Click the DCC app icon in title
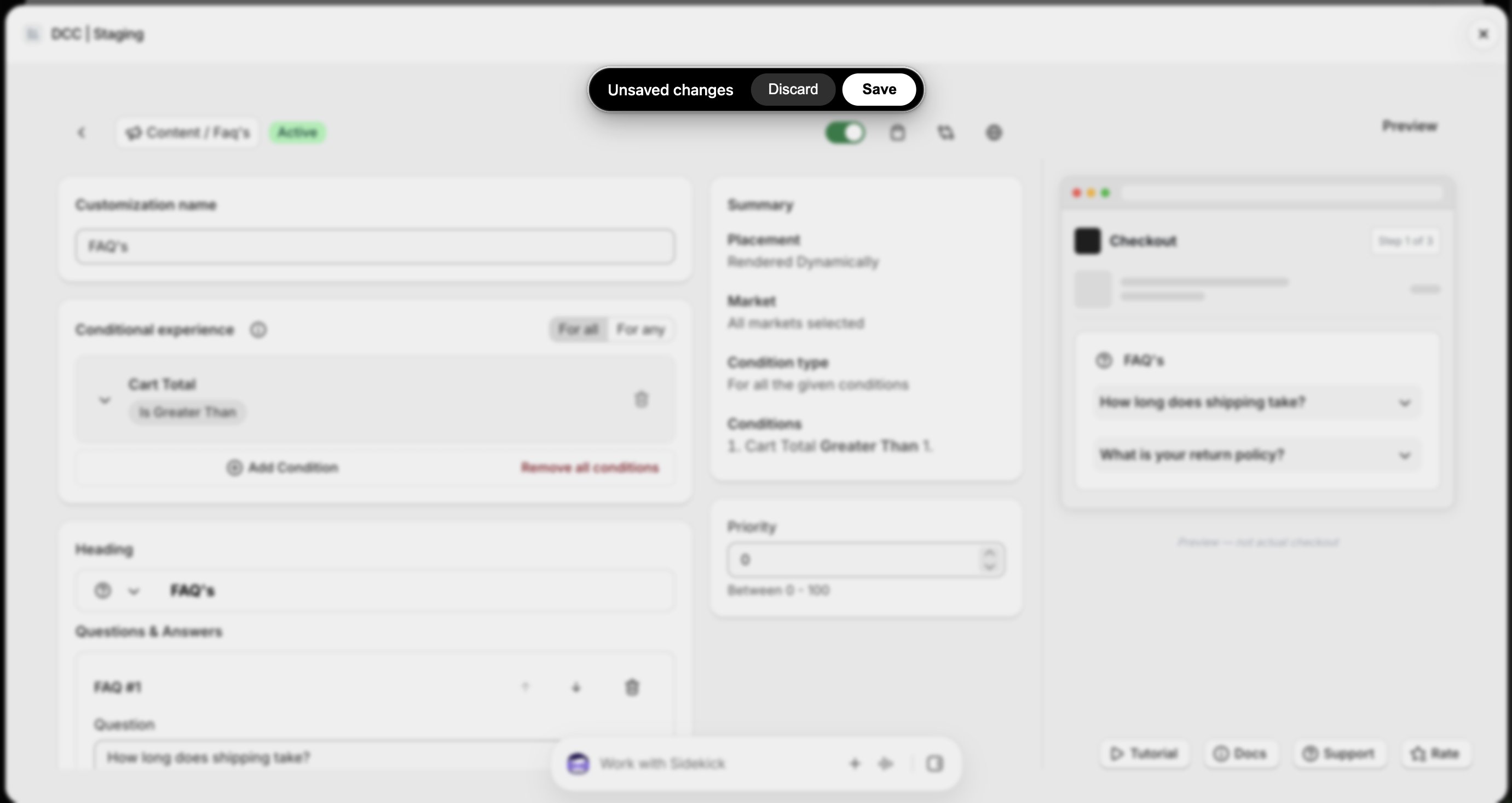Image resolution: width=1512 pixels, height=803 pixels. [x=33, y=34]
